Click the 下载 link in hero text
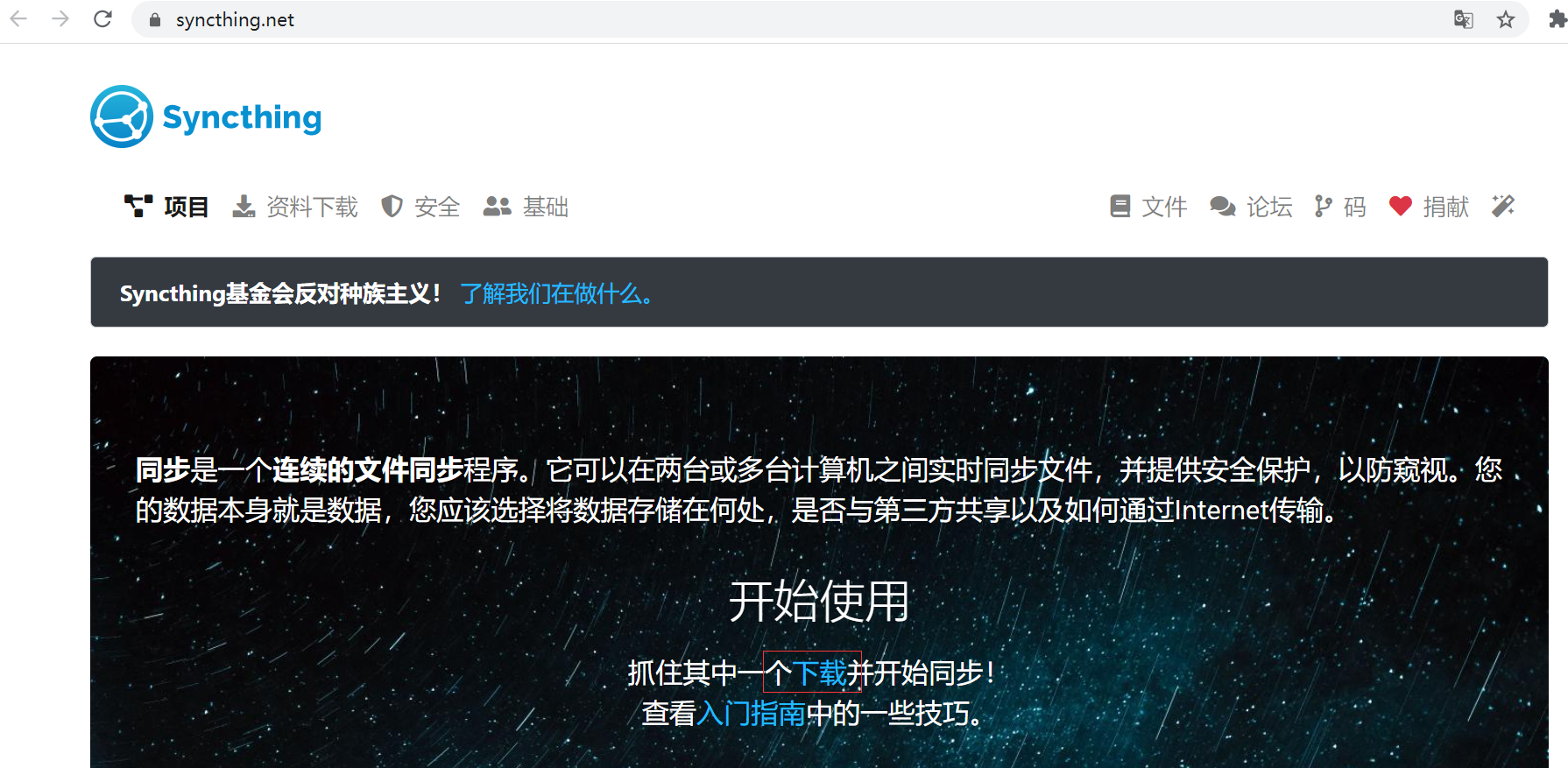Image resolution: width=1568 pixels, height=768 pixels. [819, 673]
